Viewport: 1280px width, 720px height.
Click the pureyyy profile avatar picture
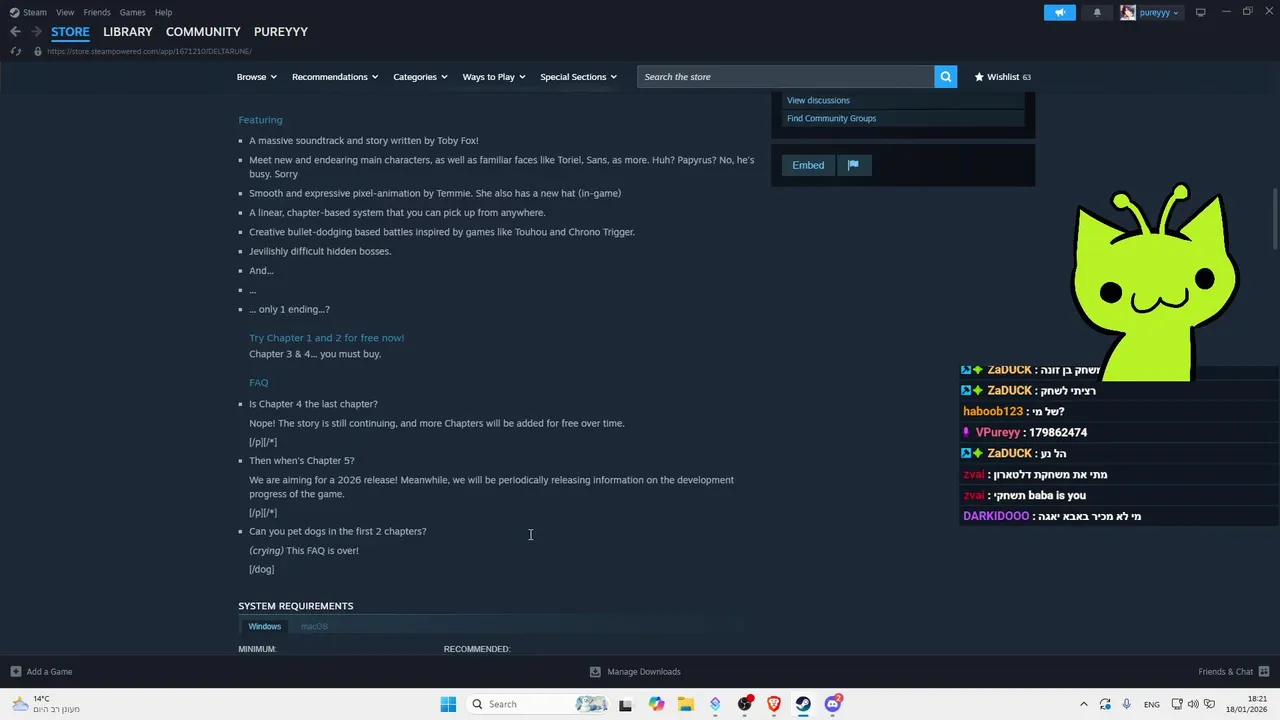click(x=1128, y=12)
